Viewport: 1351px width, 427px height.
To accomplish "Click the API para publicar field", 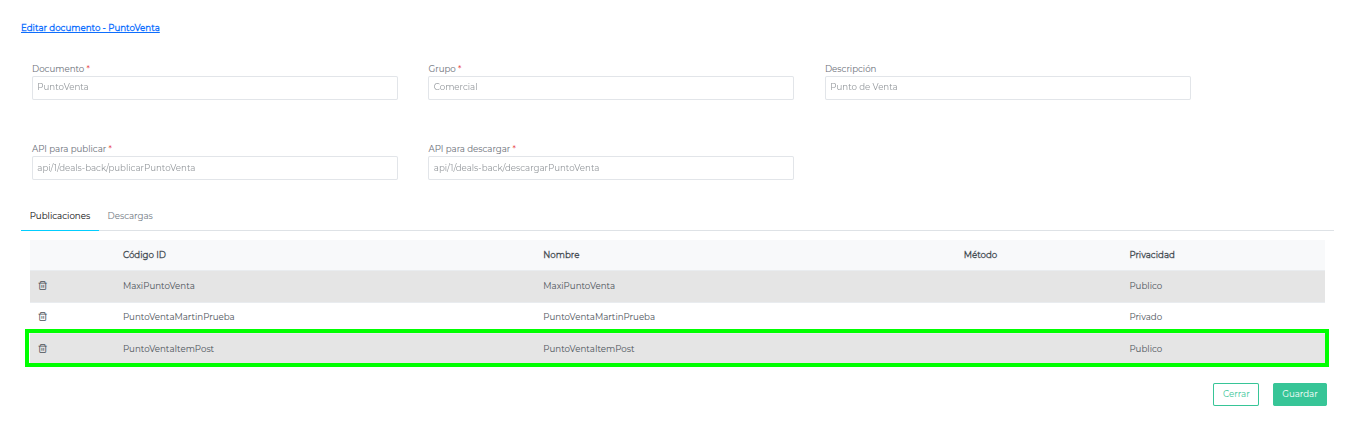I will point(214,168).
